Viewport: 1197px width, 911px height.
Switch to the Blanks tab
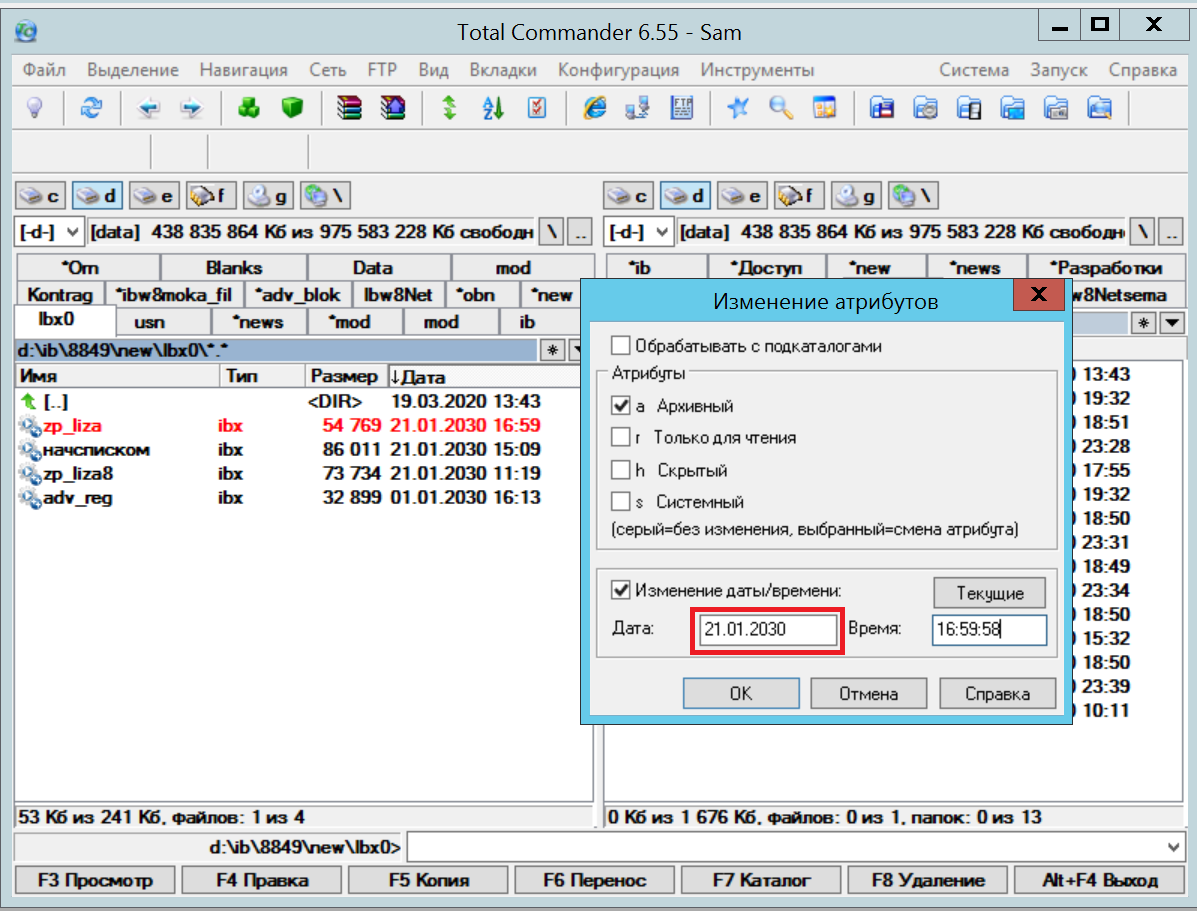(x=234, y=268)
